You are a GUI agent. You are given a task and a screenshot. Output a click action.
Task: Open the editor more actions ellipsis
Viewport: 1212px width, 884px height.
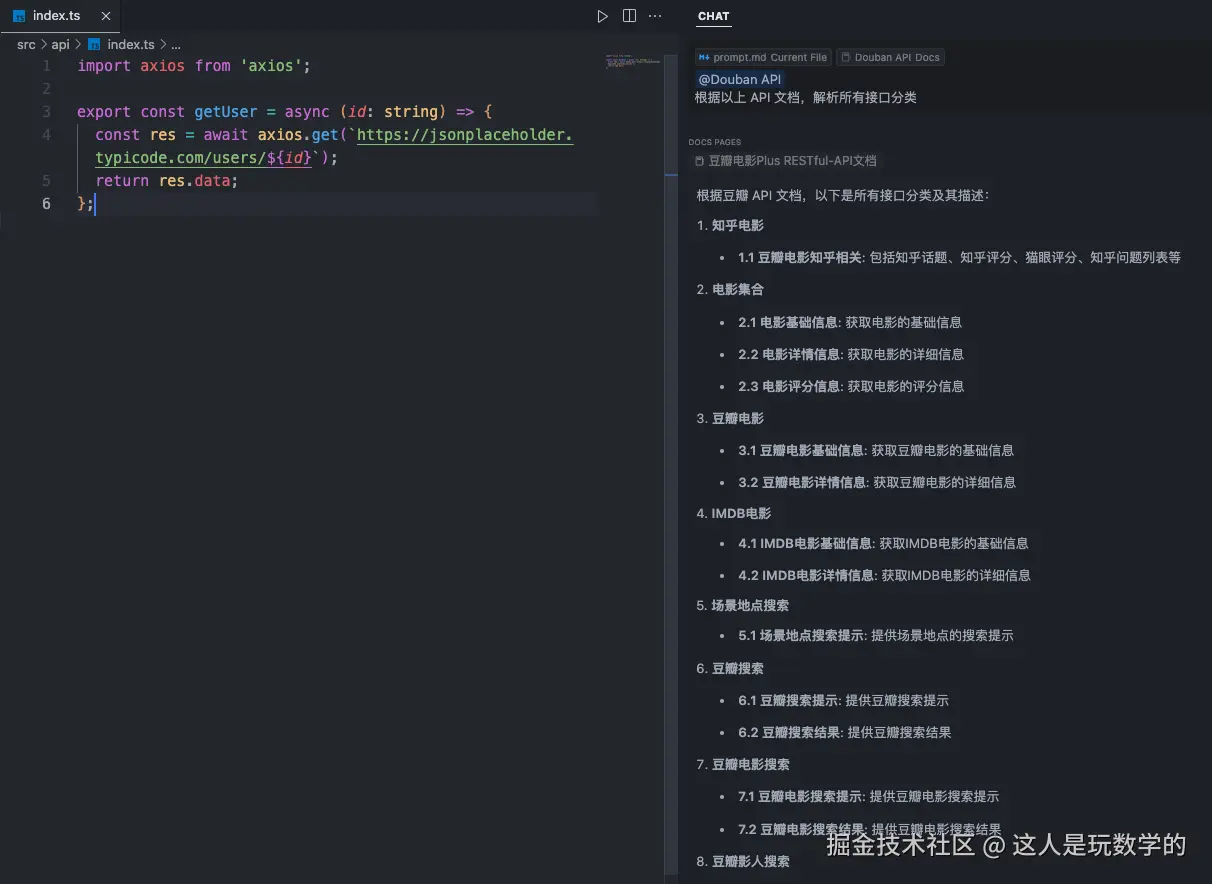coord(656,16)
